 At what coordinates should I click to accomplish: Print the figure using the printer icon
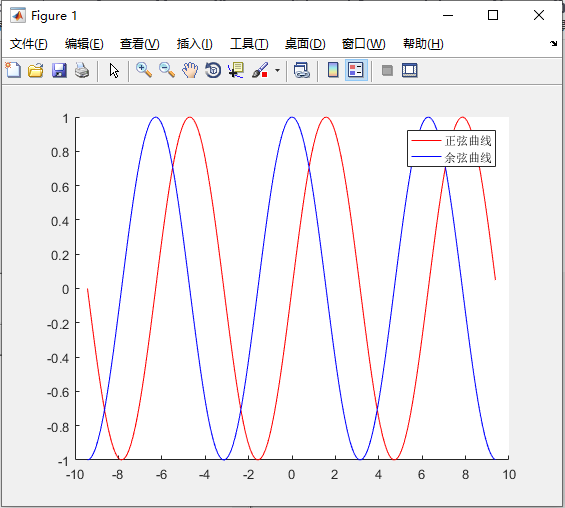click(x=82, y=70)
